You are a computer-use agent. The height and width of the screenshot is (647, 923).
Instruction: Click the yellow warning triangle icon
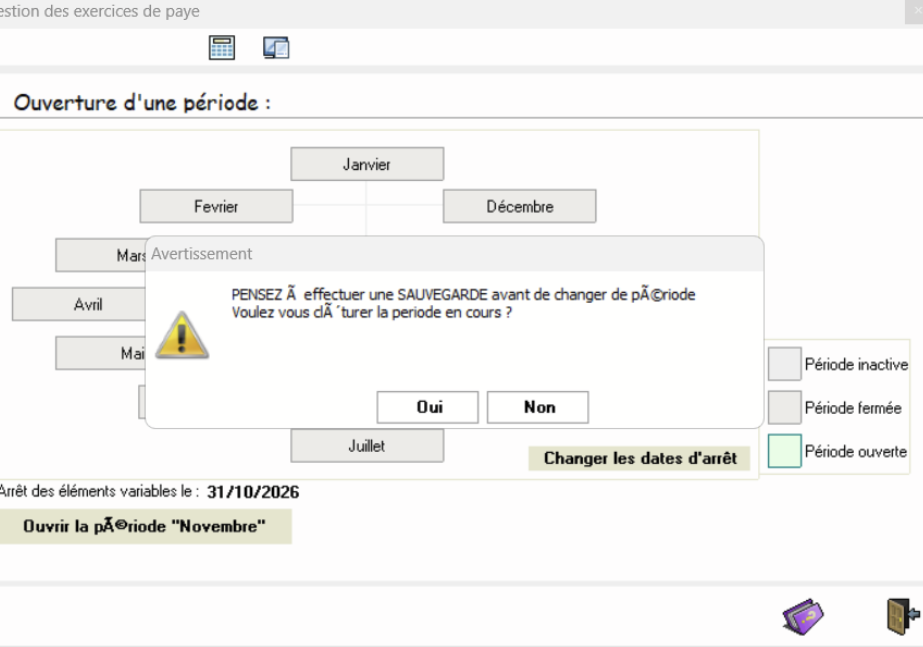point(182,336)
